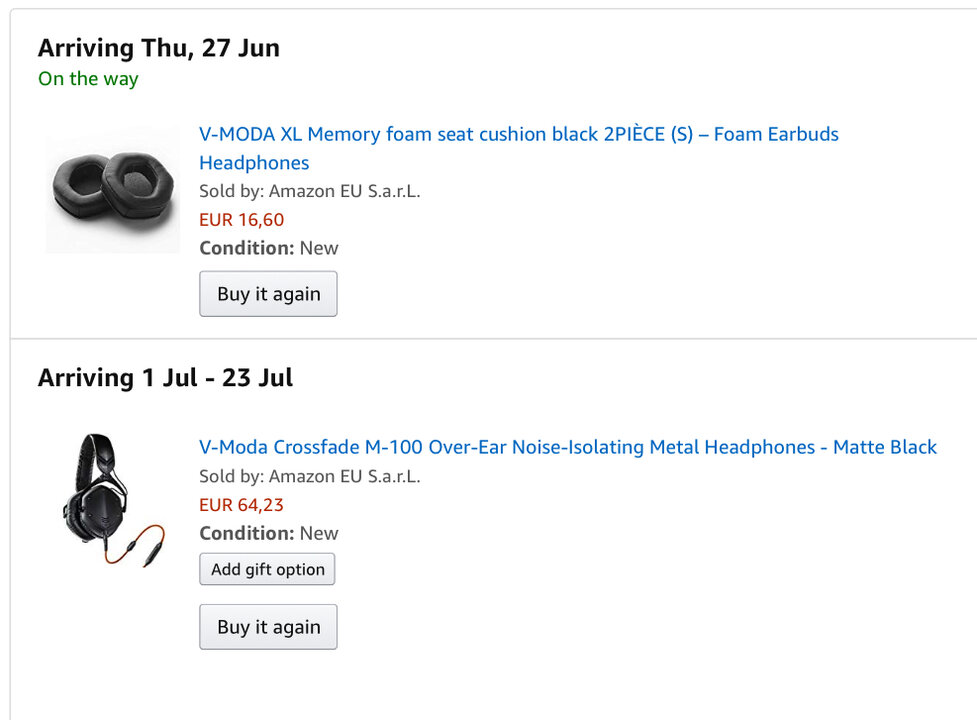Click the Add gift option button
The width and height of the screenshot is (977, 720).
coord(267,569)
